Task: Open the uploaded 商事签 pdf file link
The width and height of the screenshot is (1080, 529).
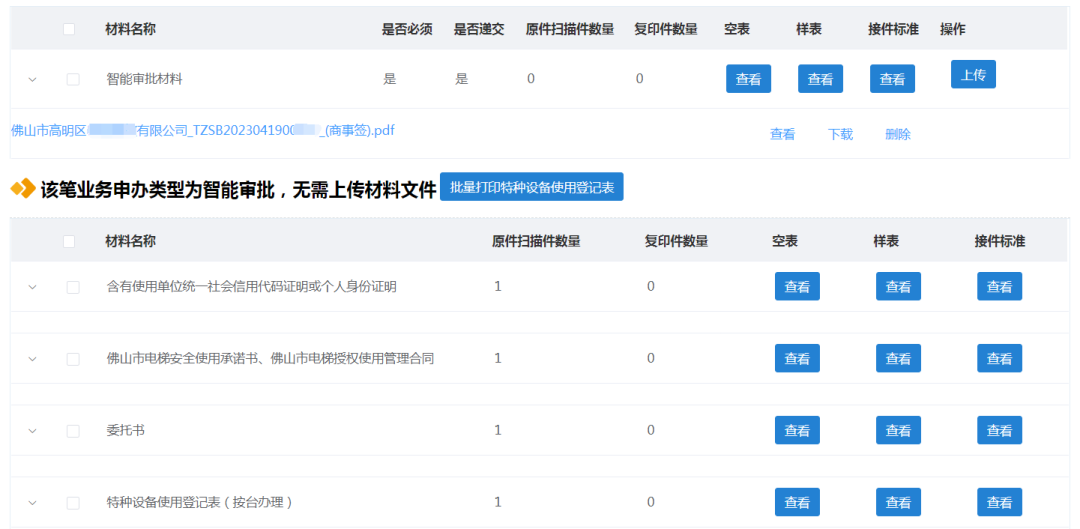Action: click(x=203, y=130)
